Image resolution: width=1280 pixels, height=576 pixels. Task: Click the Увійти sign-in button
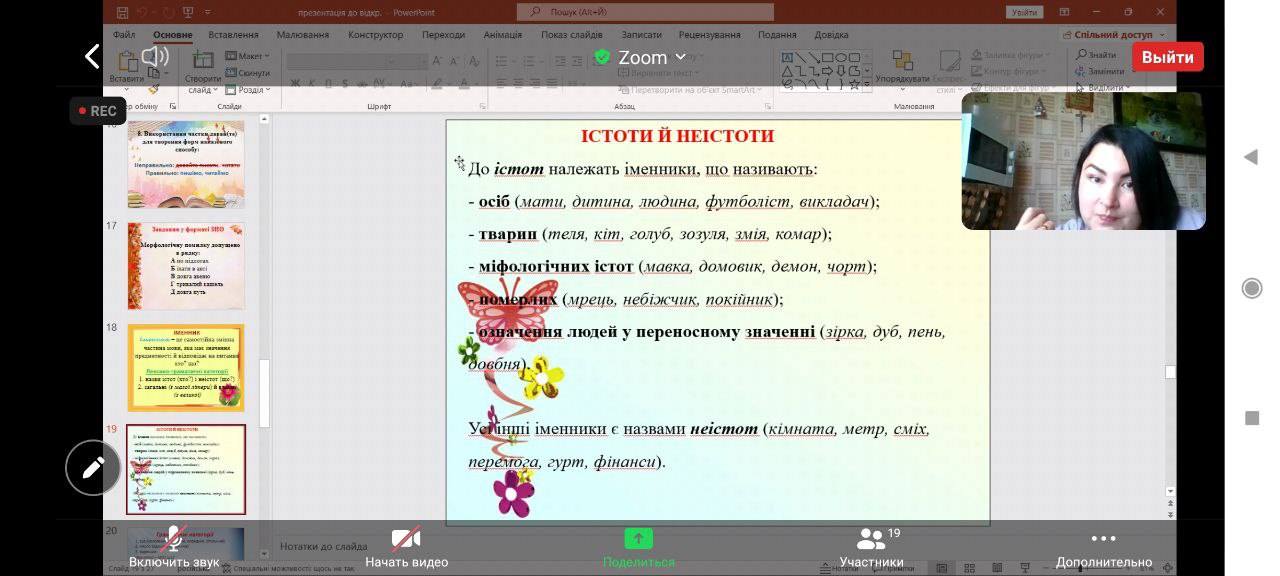pyautogui.click(x=1025, y=12)
